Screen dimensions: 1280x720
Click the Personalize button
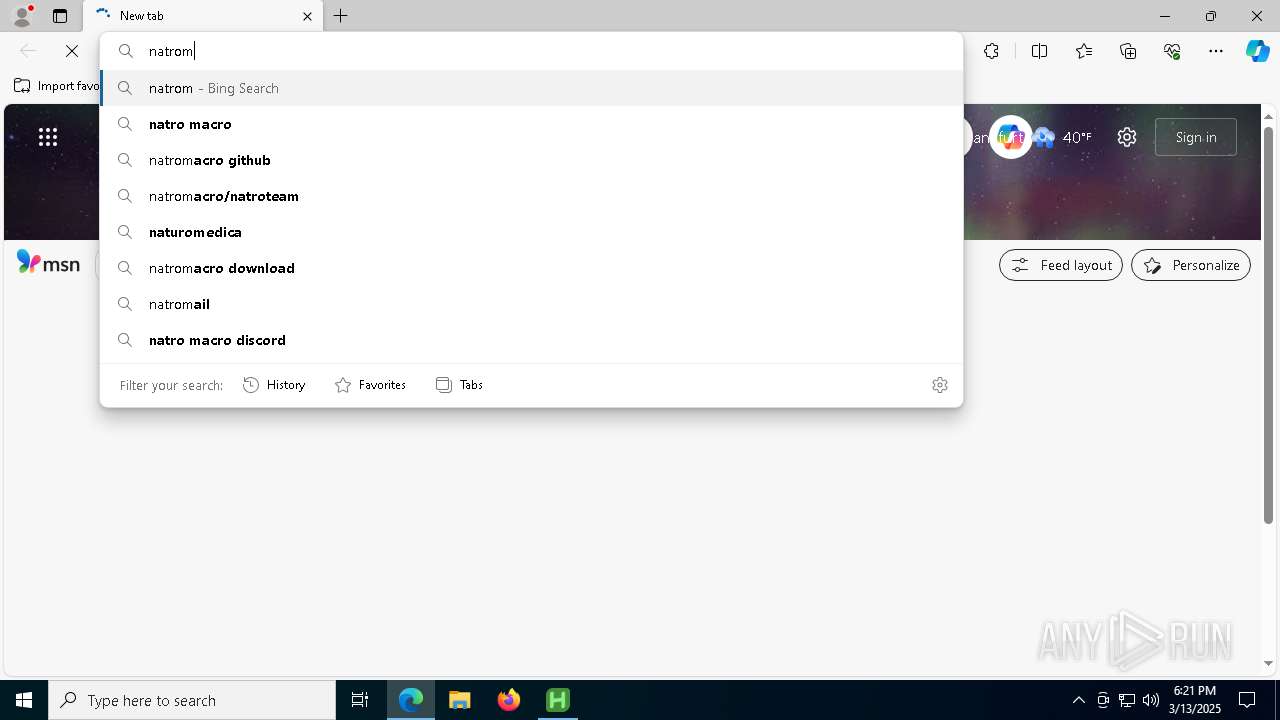[1191, 265]
